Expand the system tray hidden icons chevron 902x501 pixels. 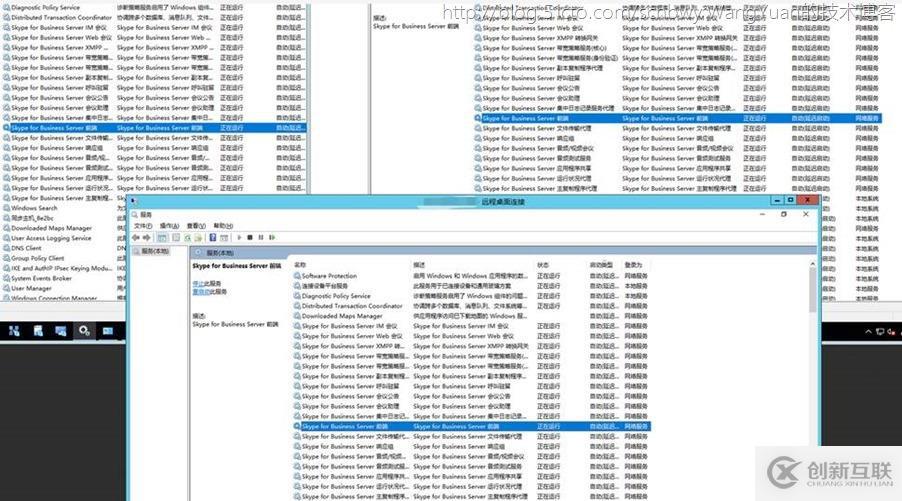(x=868, y=332)
